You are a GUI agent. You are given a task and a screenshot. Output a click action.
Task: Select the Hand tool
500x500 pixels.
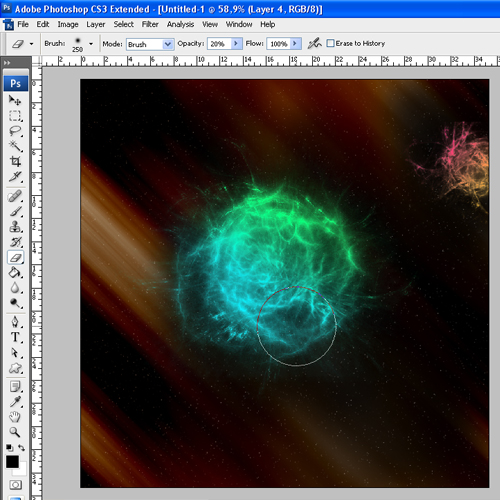click(x=15, y=417)
